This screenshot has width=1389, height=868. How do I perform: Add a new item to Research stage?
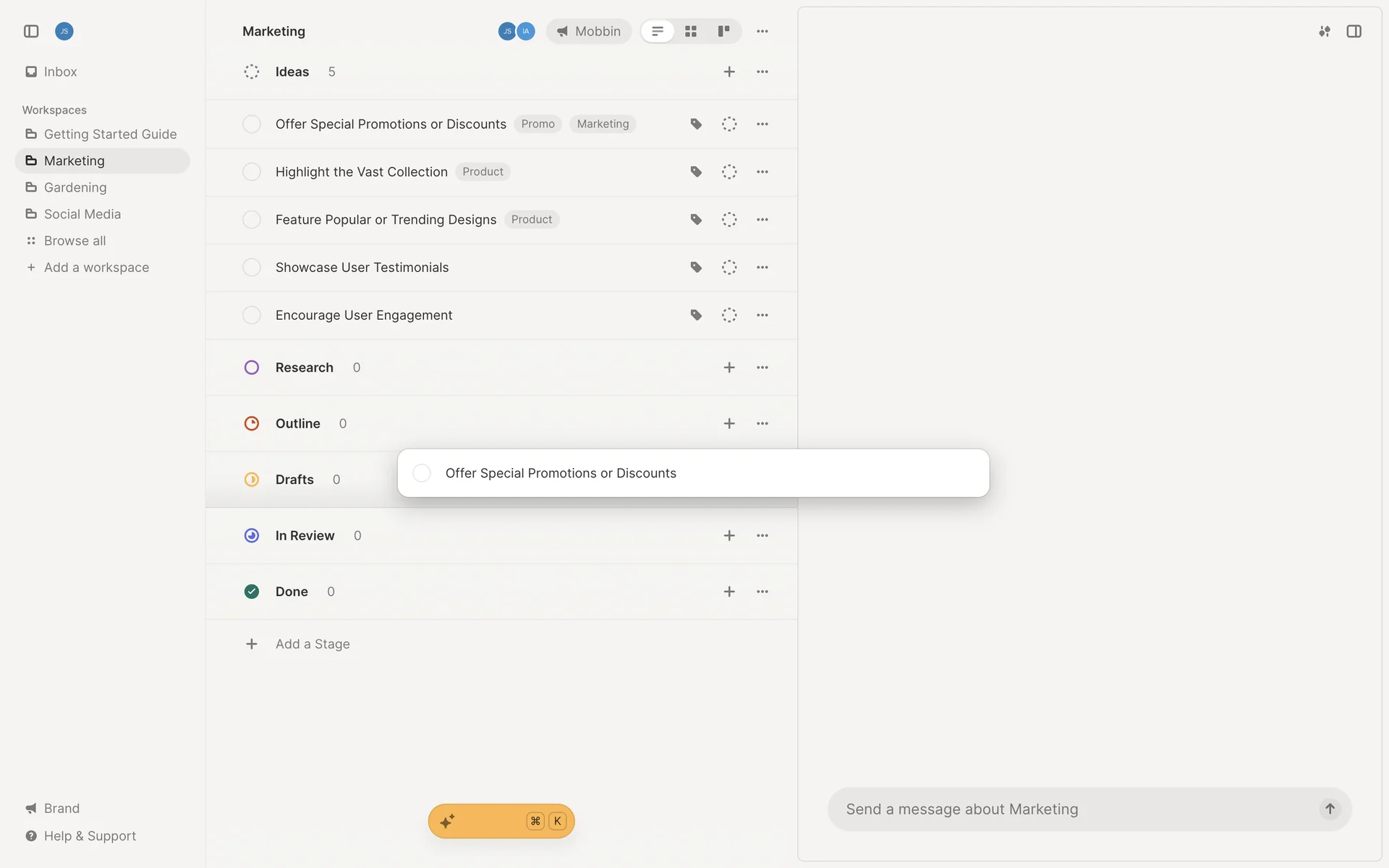point(729,367)
